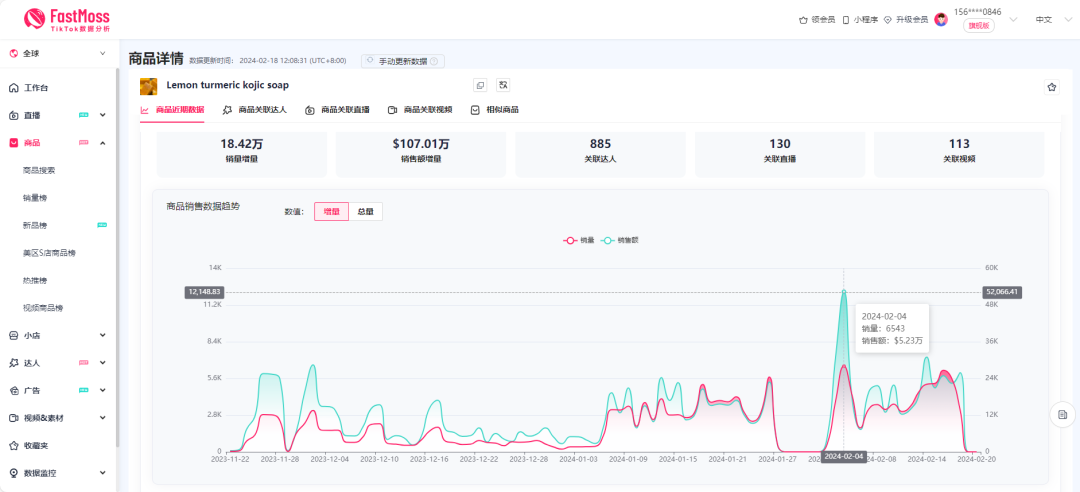This screenshot has width=1080, height=492.
Task: Switch to the 商品关联达人 tab
Action: point(255,110)
